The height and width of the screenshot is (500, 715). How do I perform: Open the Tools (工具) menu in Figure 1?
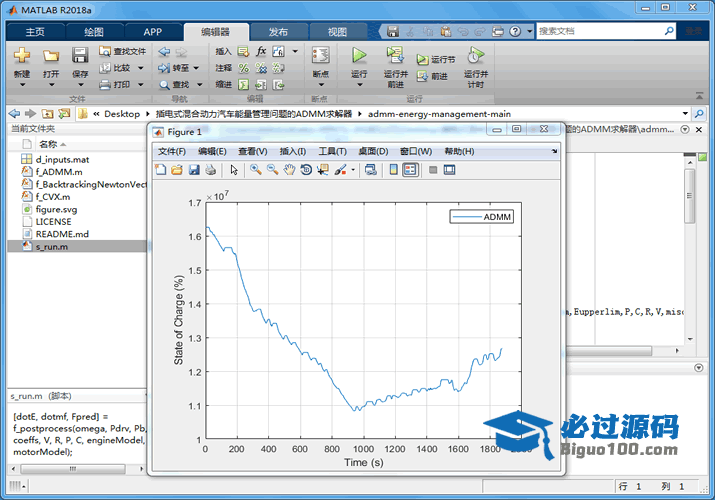click(332, 151)
